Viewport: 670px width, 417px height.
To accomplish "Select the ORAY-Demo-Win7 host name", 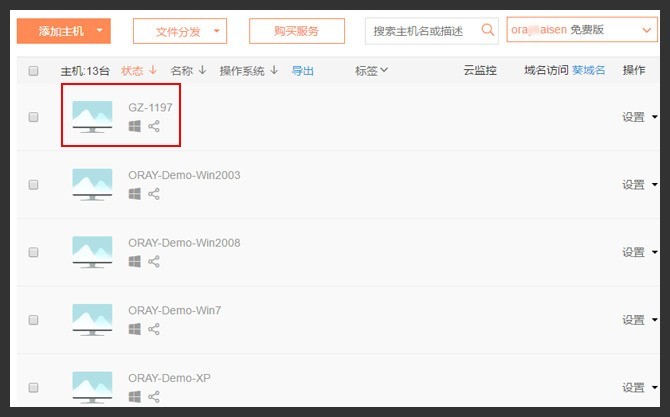I will coord(175,310).
